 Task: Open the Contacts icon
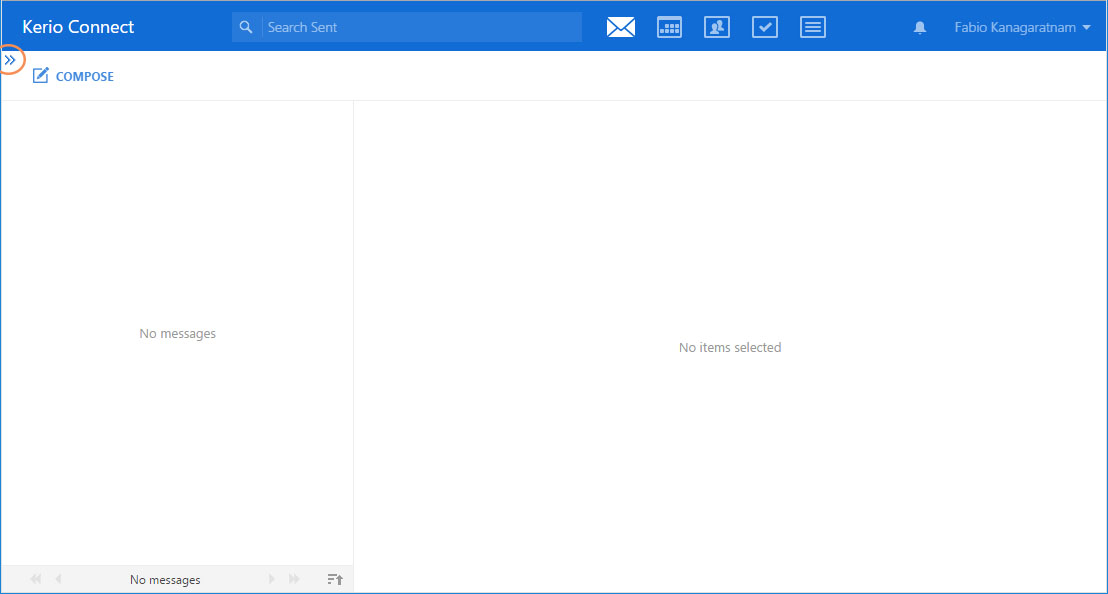pos(717,28)
